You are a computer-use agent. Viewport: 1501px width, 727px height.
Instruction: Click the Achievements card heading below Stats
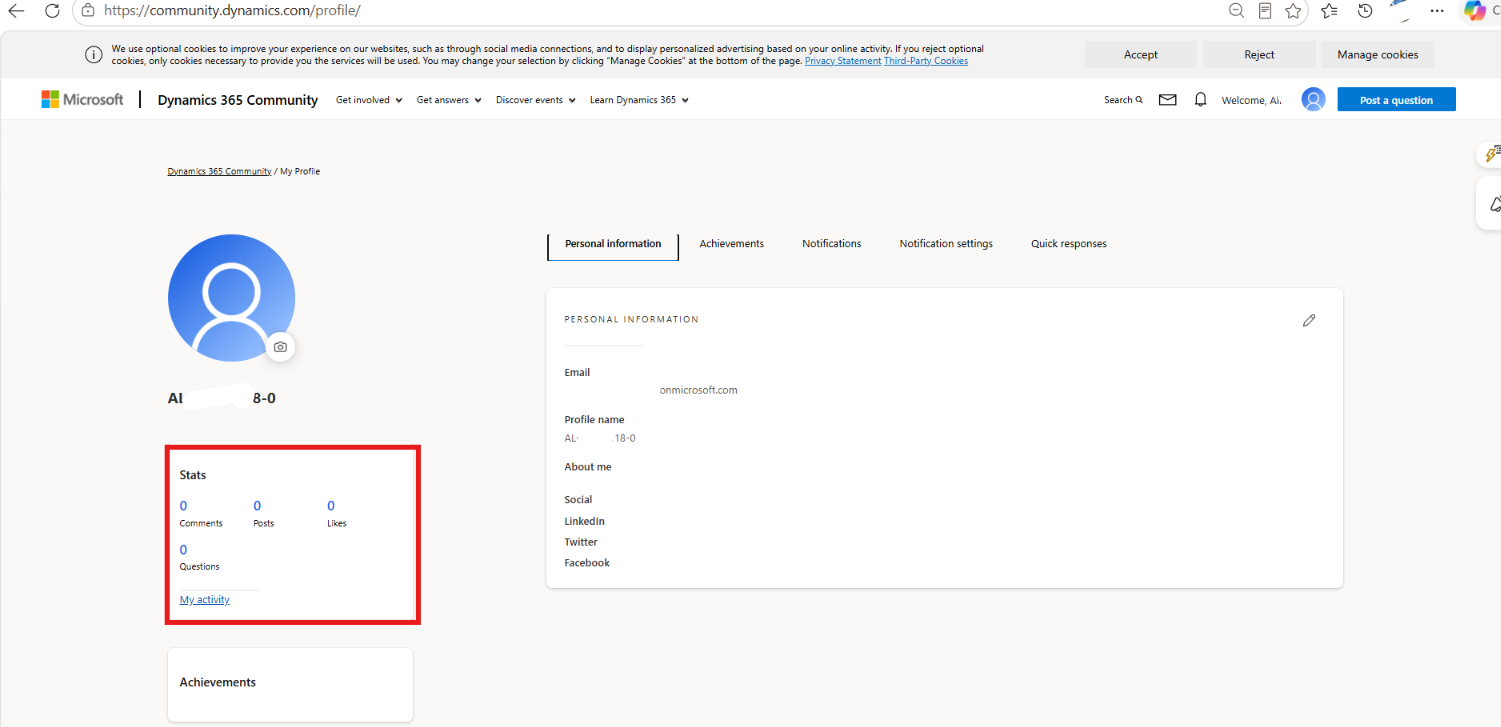(218, 682)
